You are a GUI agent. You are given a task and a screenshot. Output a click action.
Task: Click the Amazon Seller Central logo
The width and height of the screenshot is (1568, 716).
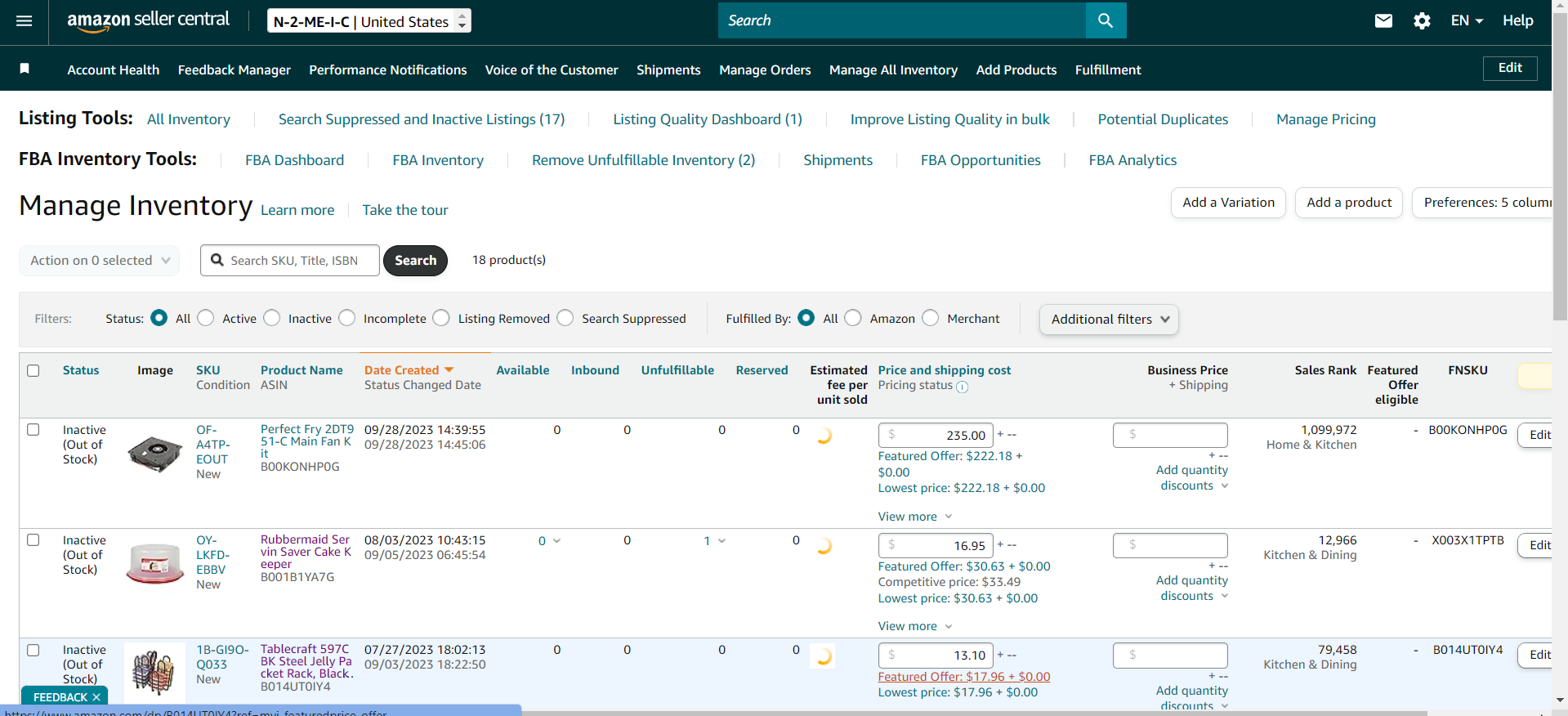(x=148, y=20)
